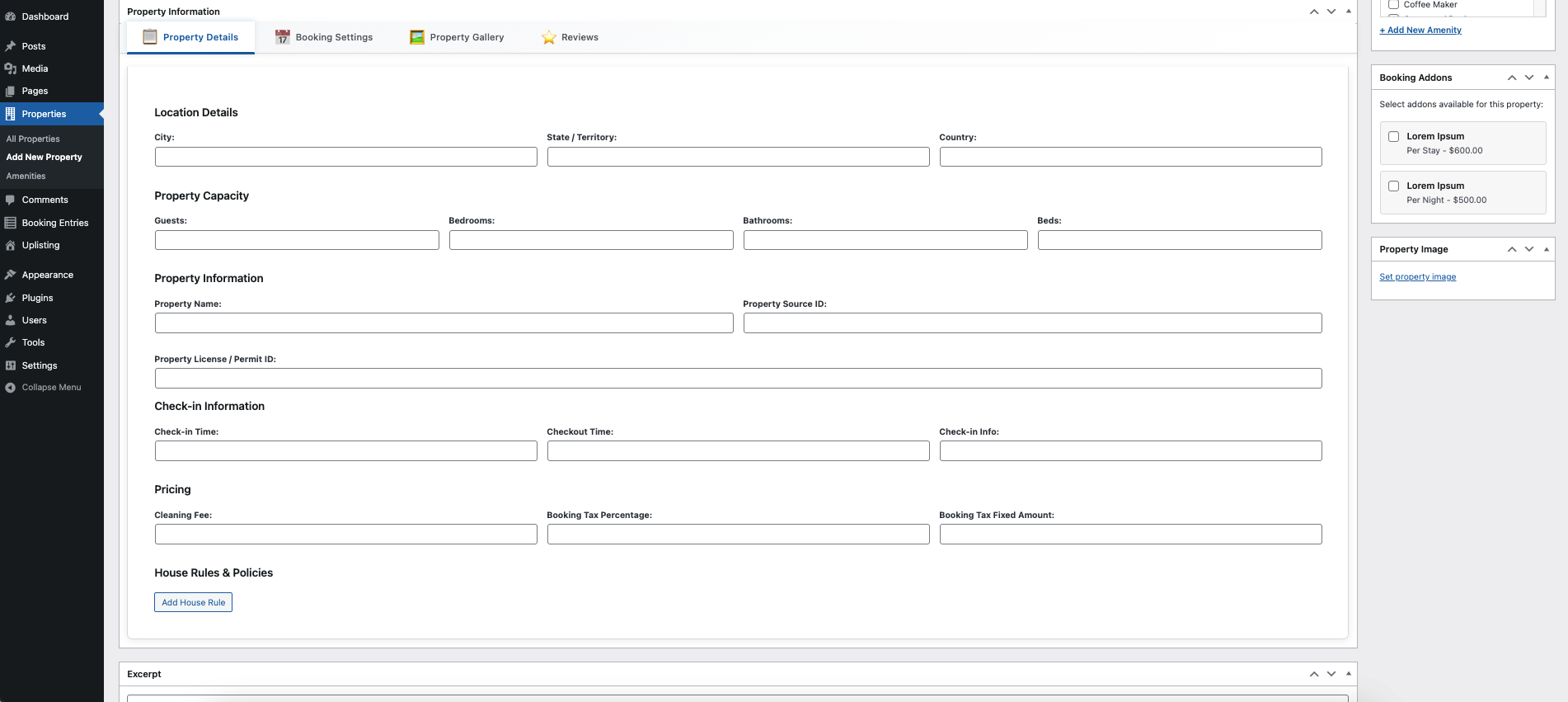Switch to Reviews tab
The width and height of the screenshot is (1568, 702).
[x=570, y=37]
